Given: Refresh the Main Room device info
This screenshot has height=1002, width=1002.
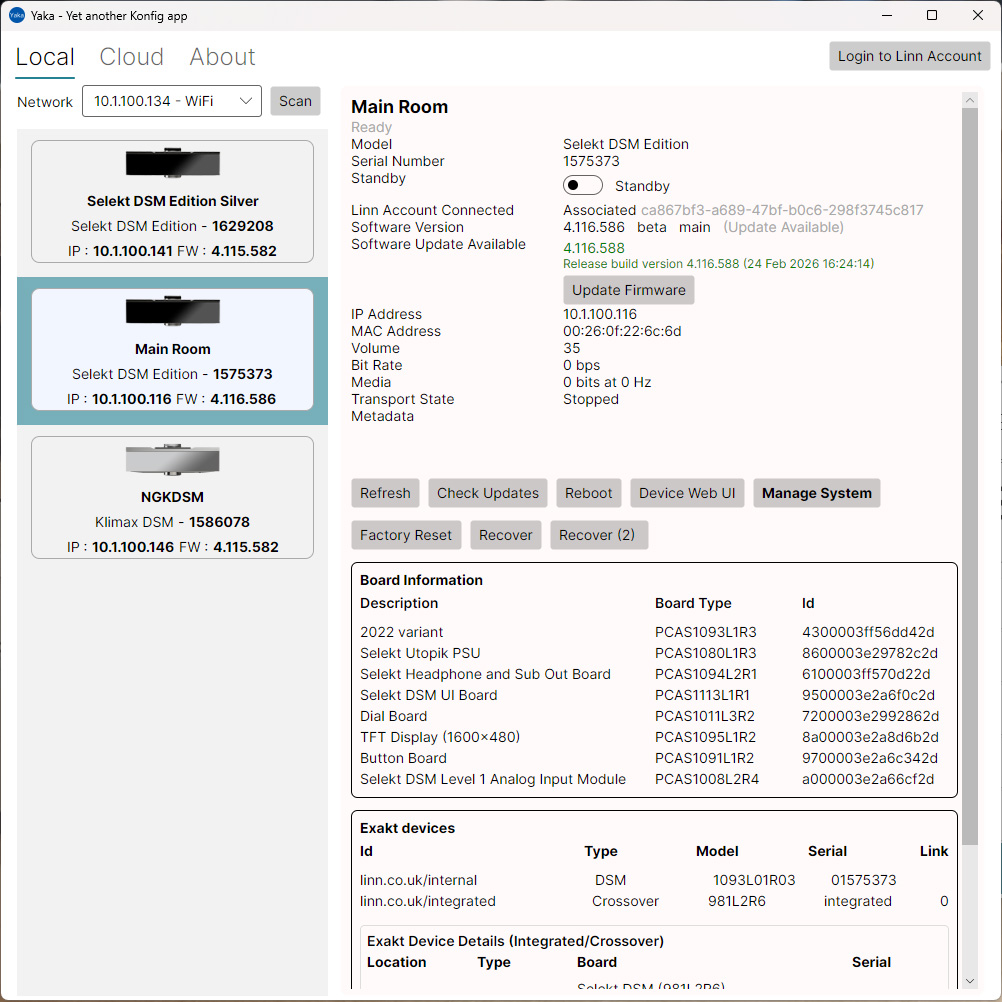Looking at the screenshot, I should tap(385, 493).
